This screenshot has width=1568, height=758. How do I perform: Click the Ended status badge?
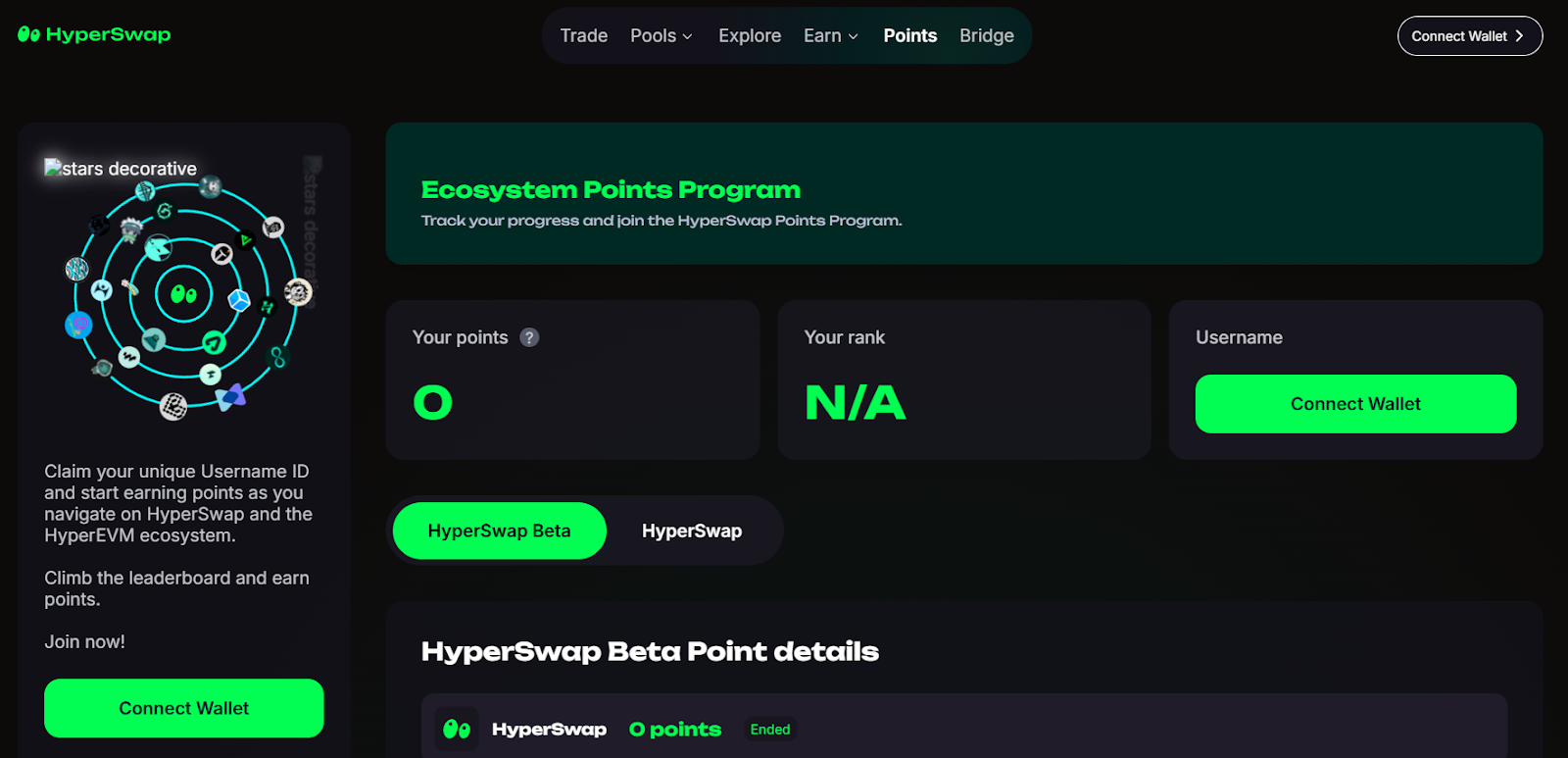click(x=770, y=730)
